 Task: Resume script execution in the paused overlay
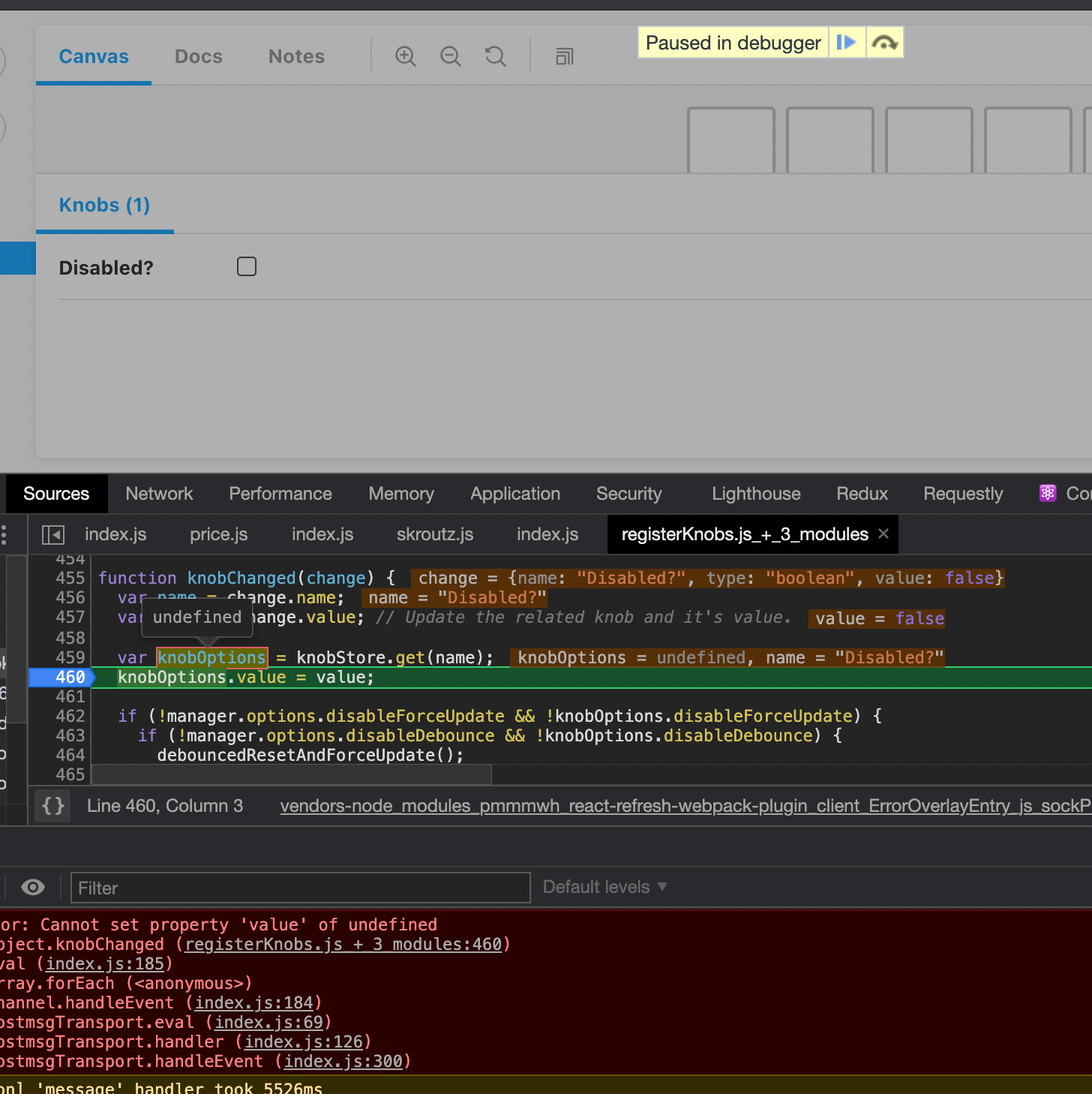click(x=847, y=43)
